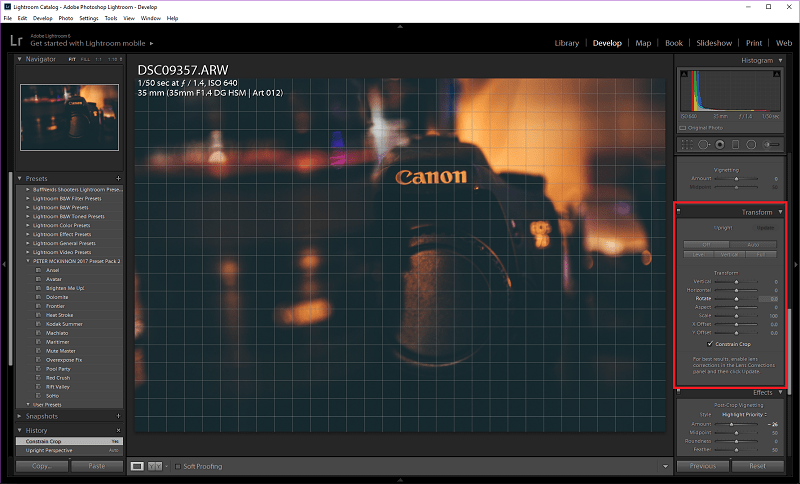Set Upright mode to Full

tap(761, 254)
